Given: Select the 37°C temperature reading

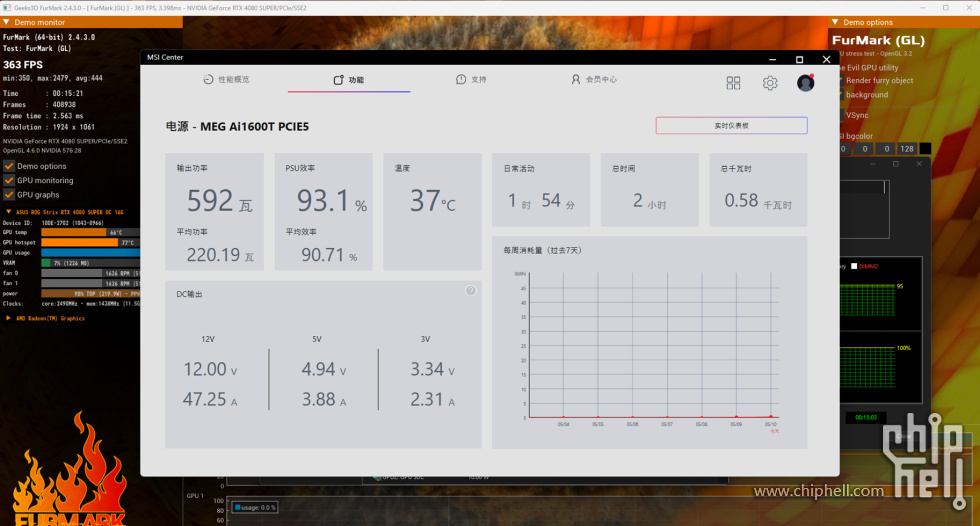Looking at the screenshot, I should click(432, 201).
